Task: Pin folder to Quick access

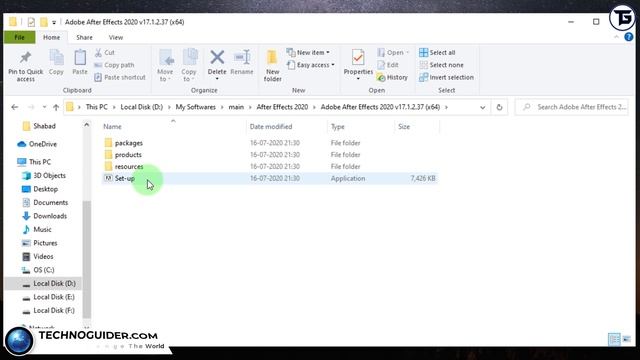Action: [25, 66]
